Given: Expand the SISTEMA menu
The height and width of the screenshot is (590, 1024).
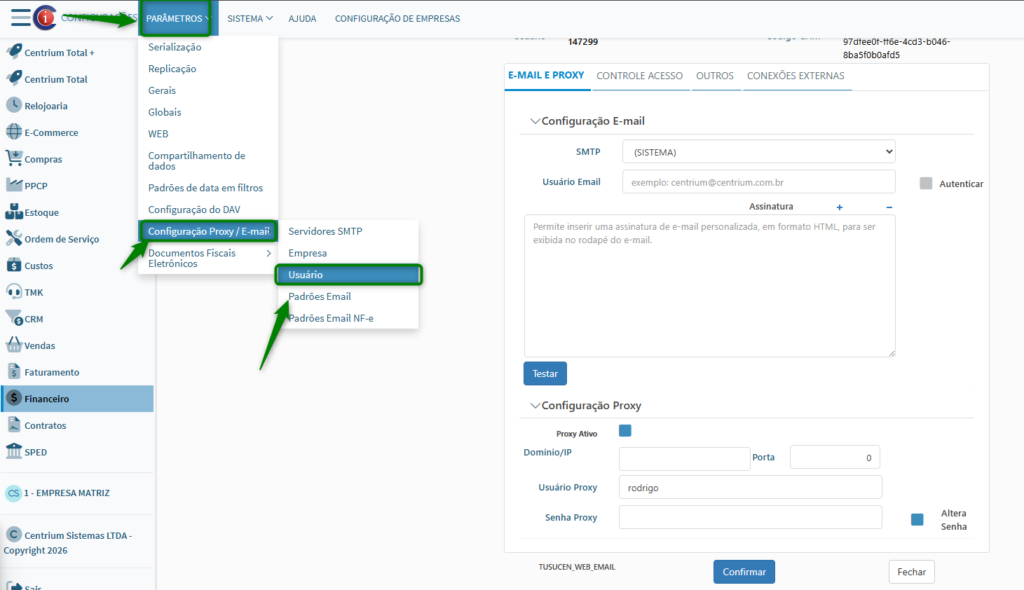Looking at the screenshot, I should [249, 18].
